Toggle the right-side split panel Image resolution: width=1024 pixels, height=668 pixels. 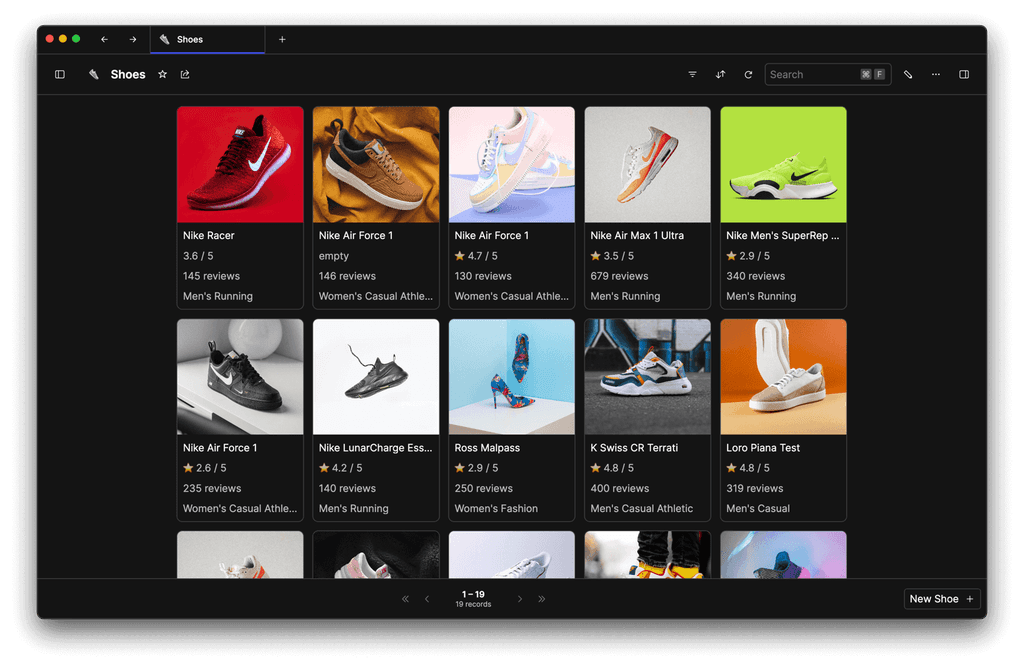click(x=963, y=74)
